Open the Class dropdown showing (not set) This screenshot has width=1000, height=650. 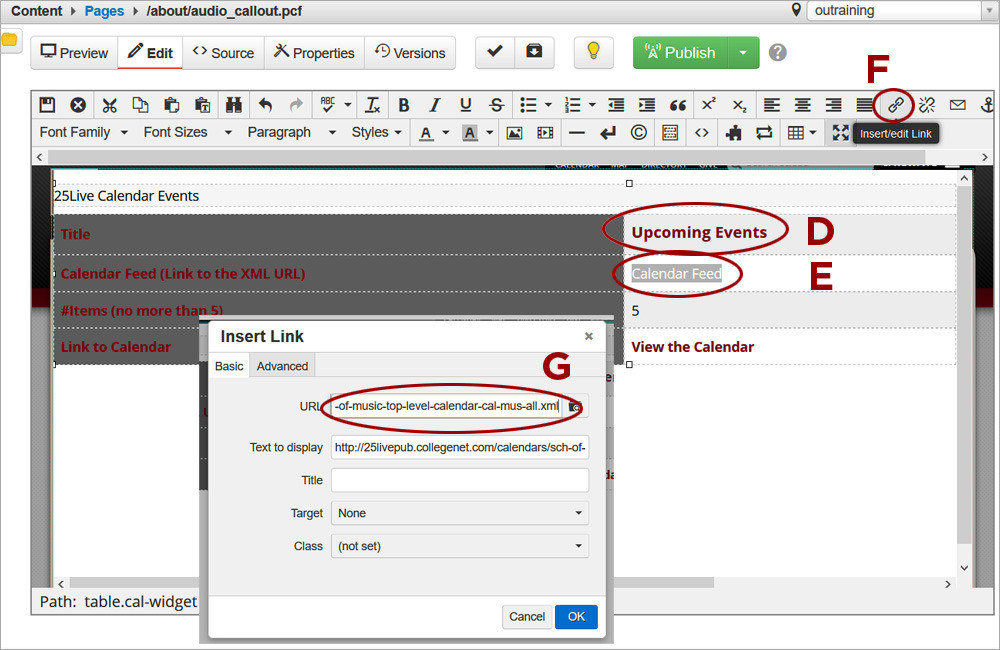click(x=460, y=546)
